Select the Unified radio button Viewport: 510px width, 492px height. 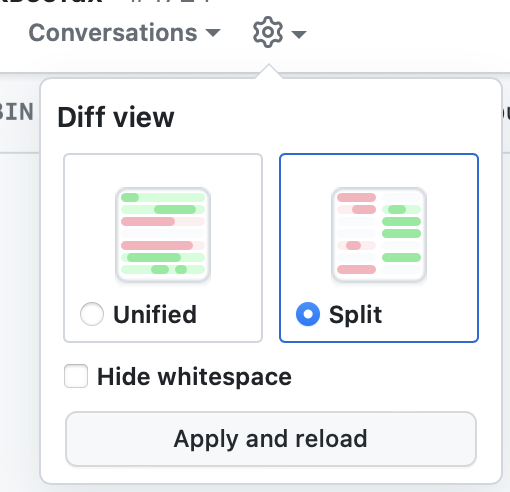pos(92,314)
